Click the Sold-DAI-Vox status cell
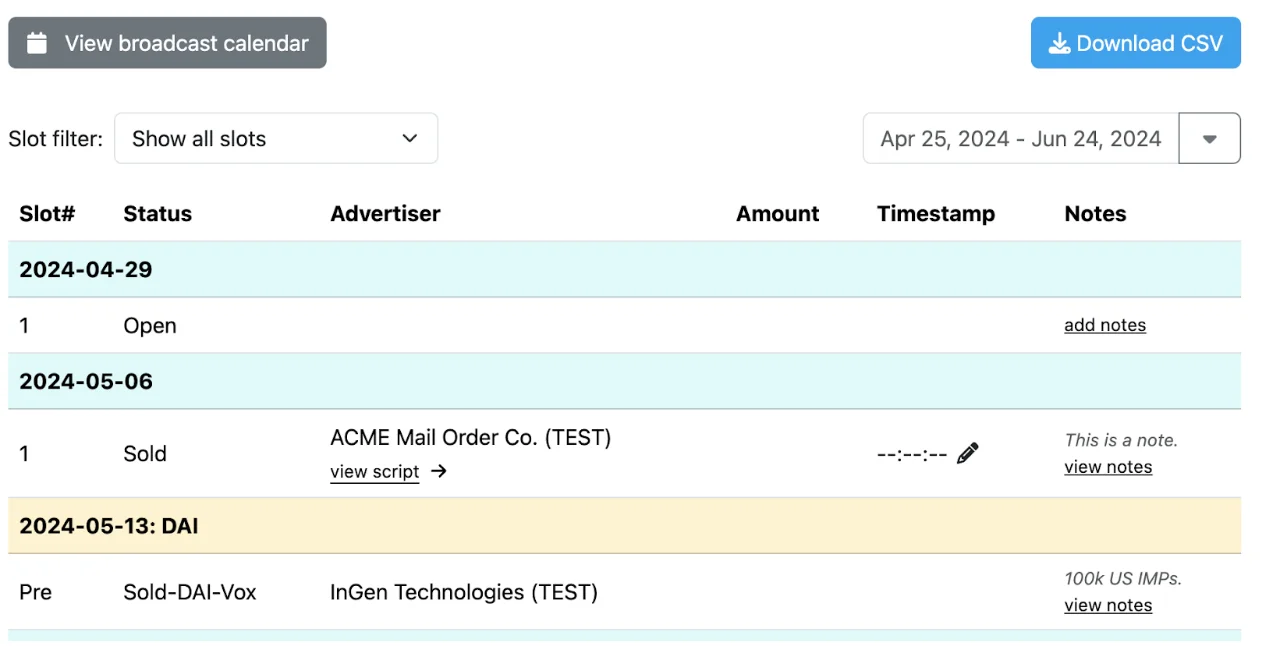1262x646 pixels. point(190,592)
